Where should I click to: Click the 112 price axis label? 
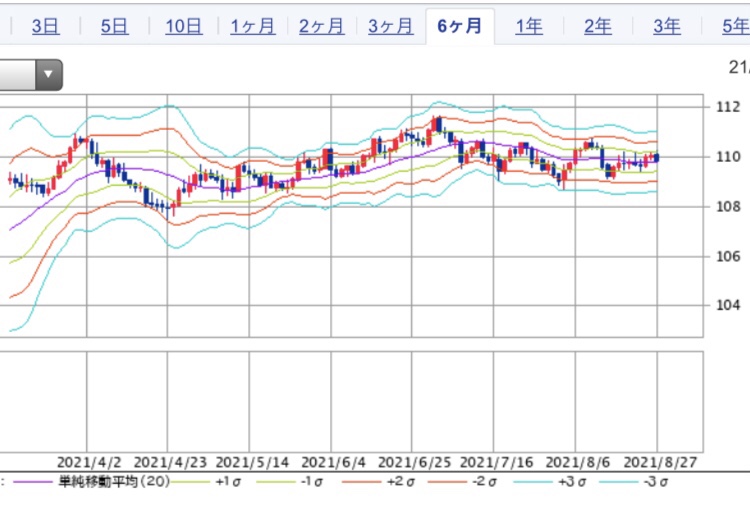[728, 107]
